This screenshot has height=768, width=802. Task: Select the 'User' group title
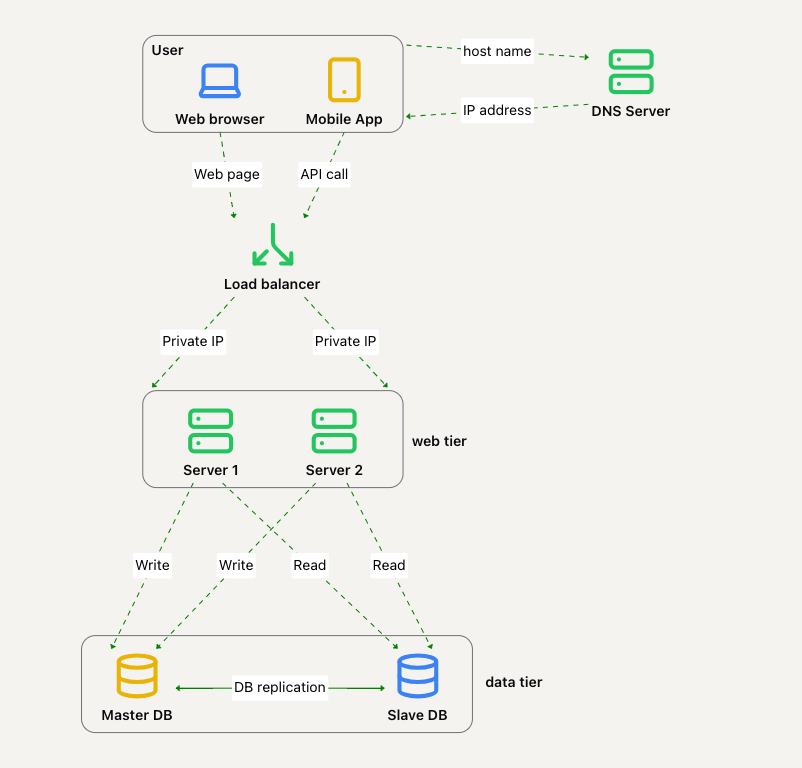coord(168,50)
